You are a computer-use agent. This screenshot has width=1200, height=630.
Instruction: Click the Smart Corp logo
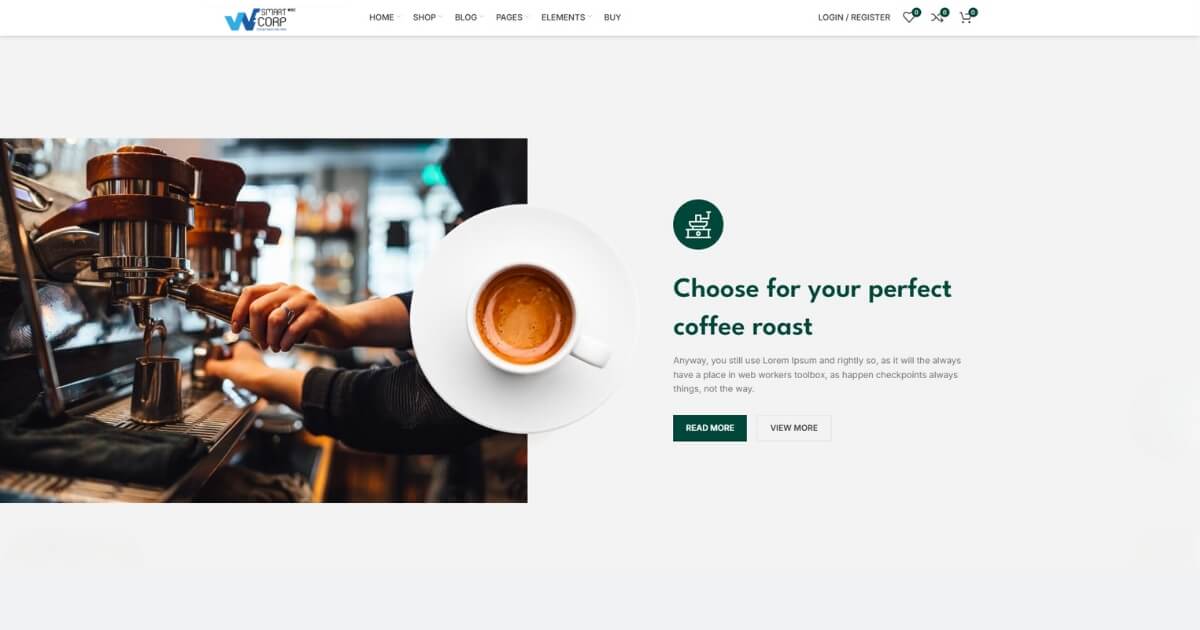(x=256, y=18)
